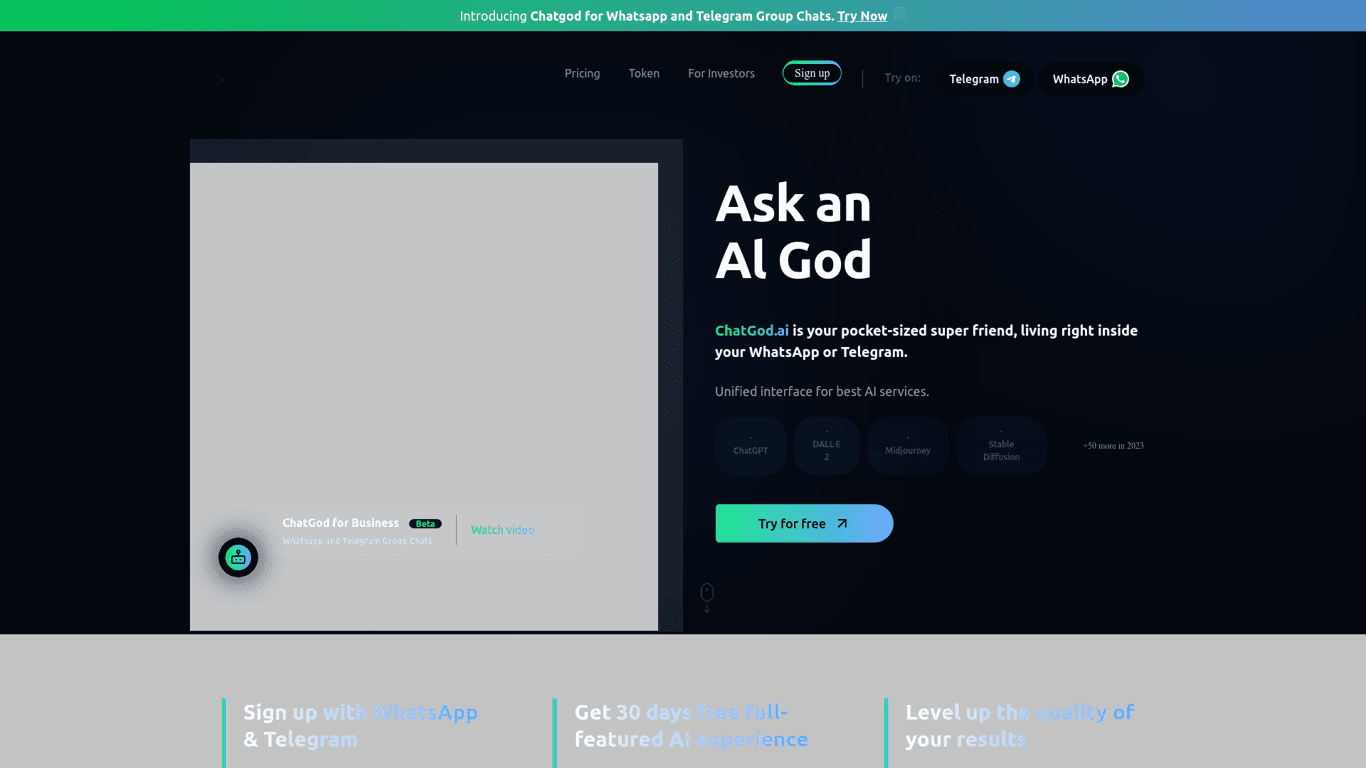Click the ChatGod robot avatar icon
Viewport: 1366px width, 768px height.
tap(237, 557)
